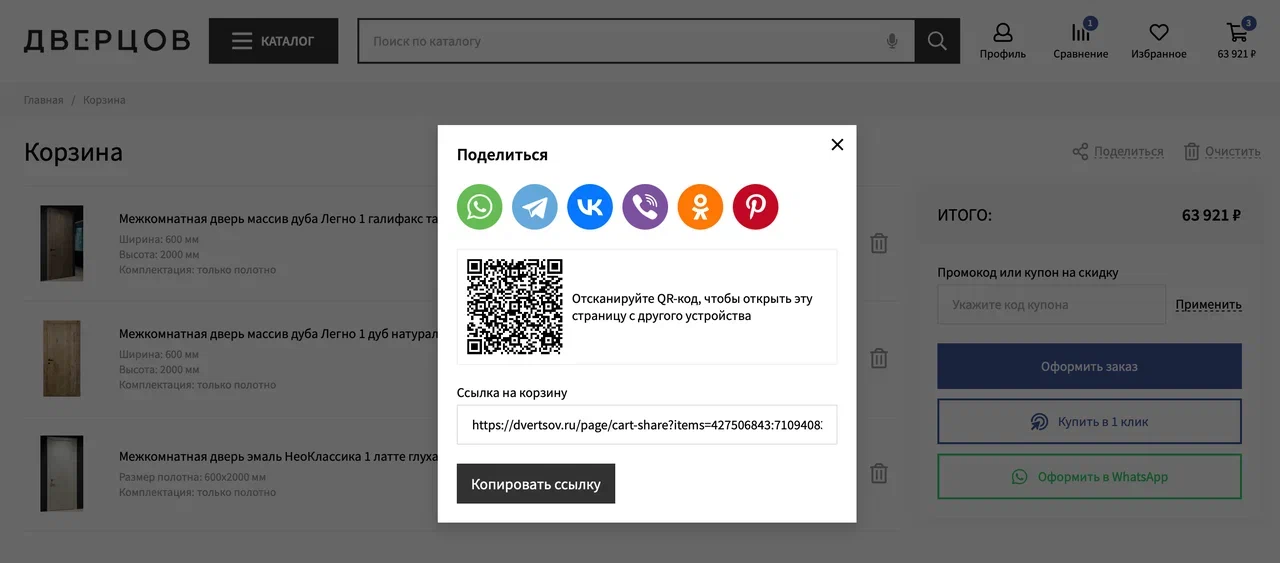The image size is (1280, 563).
Task: Click the Оформить заказ button
Action: 1089,367
